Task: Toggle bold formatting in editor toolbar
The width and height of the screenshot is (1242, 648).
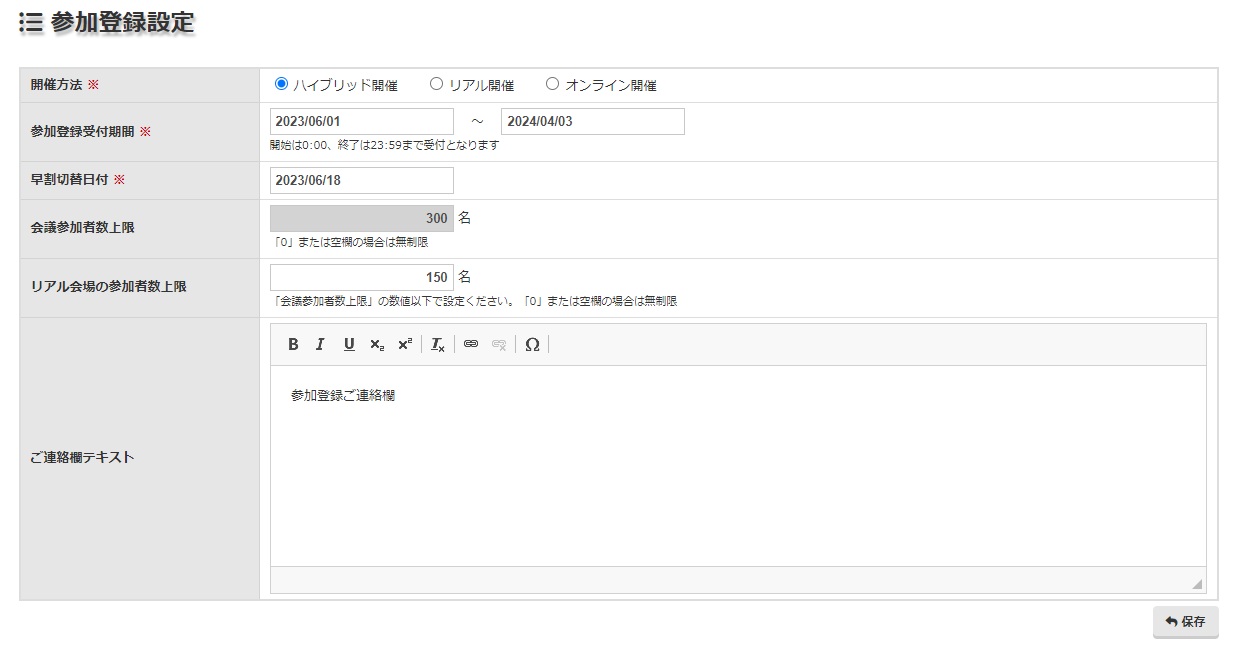Action: (x=293, y=344)
